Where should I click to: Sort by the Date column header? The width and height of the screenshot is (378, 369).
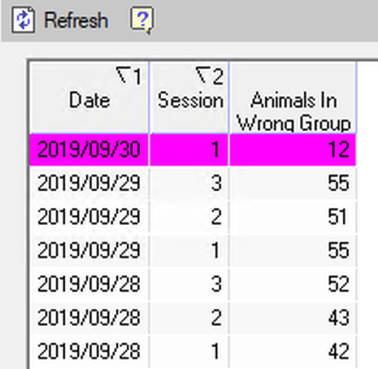(x=89, y=98)
